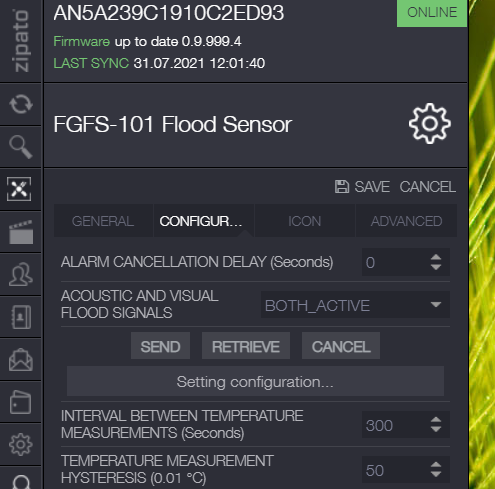Click the LAST SYNC timestamp 31.07.2021 12:01:40
Image resolution: width=495 pixels, height=489 pixels.
pos(199,63)
